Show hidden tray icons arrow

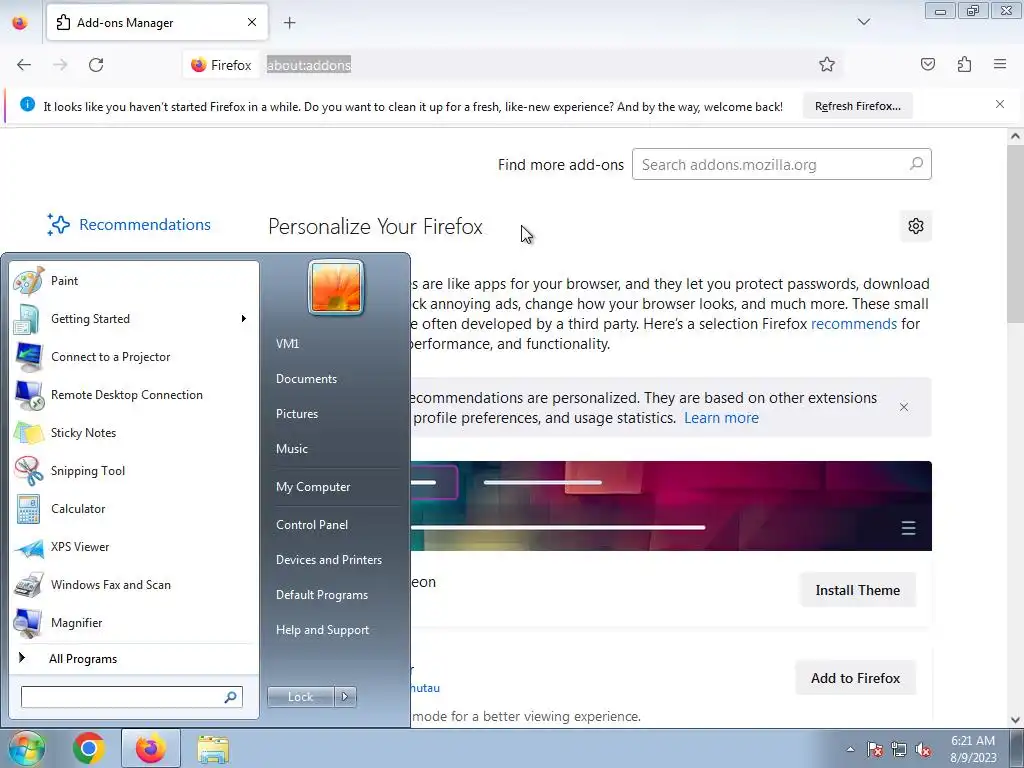click(x=850, y=749)
